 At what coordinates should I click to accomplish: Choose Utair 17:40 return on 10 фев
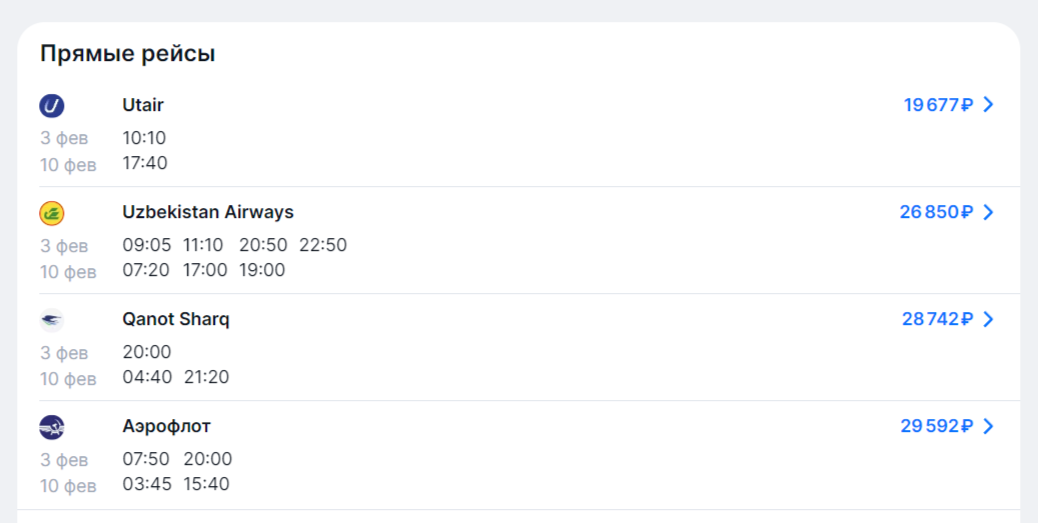pyautogui.click(x=145, y=163)
